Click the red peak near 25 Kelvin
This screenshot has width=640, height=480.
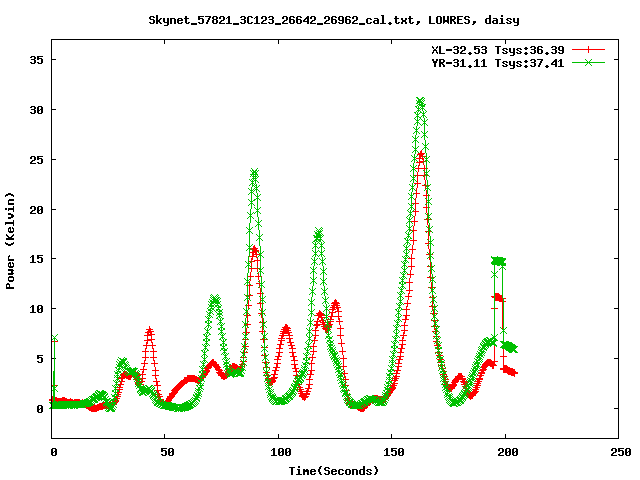click(x=421, y=155)
